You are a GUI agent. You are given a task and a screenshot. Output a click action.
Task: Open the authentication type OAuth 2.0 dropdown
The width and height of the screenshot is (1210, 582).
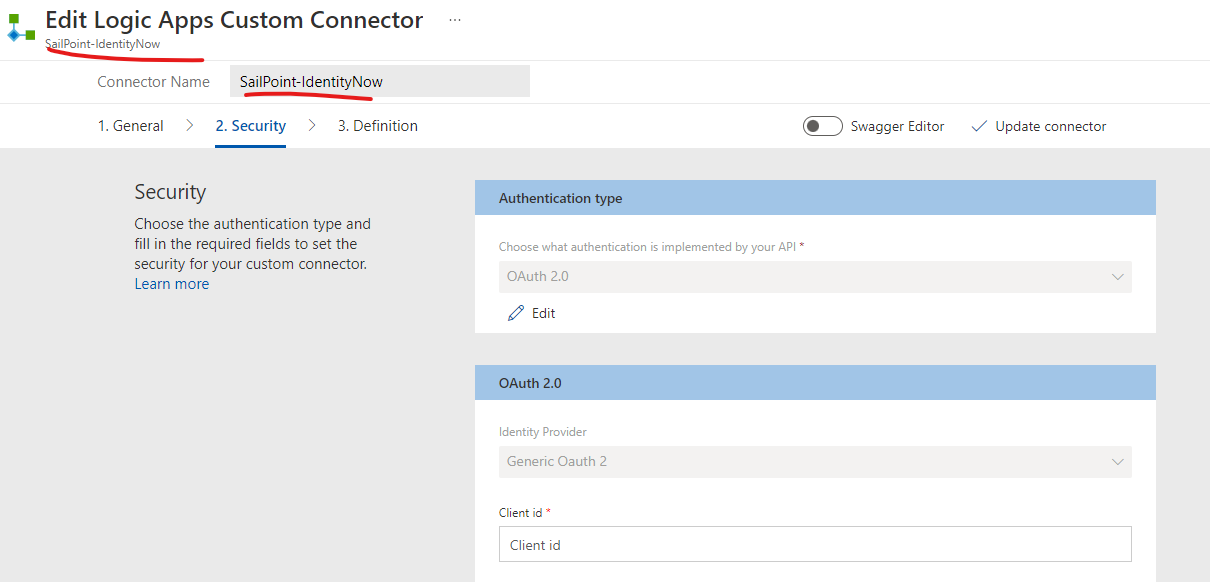point(815,277)
